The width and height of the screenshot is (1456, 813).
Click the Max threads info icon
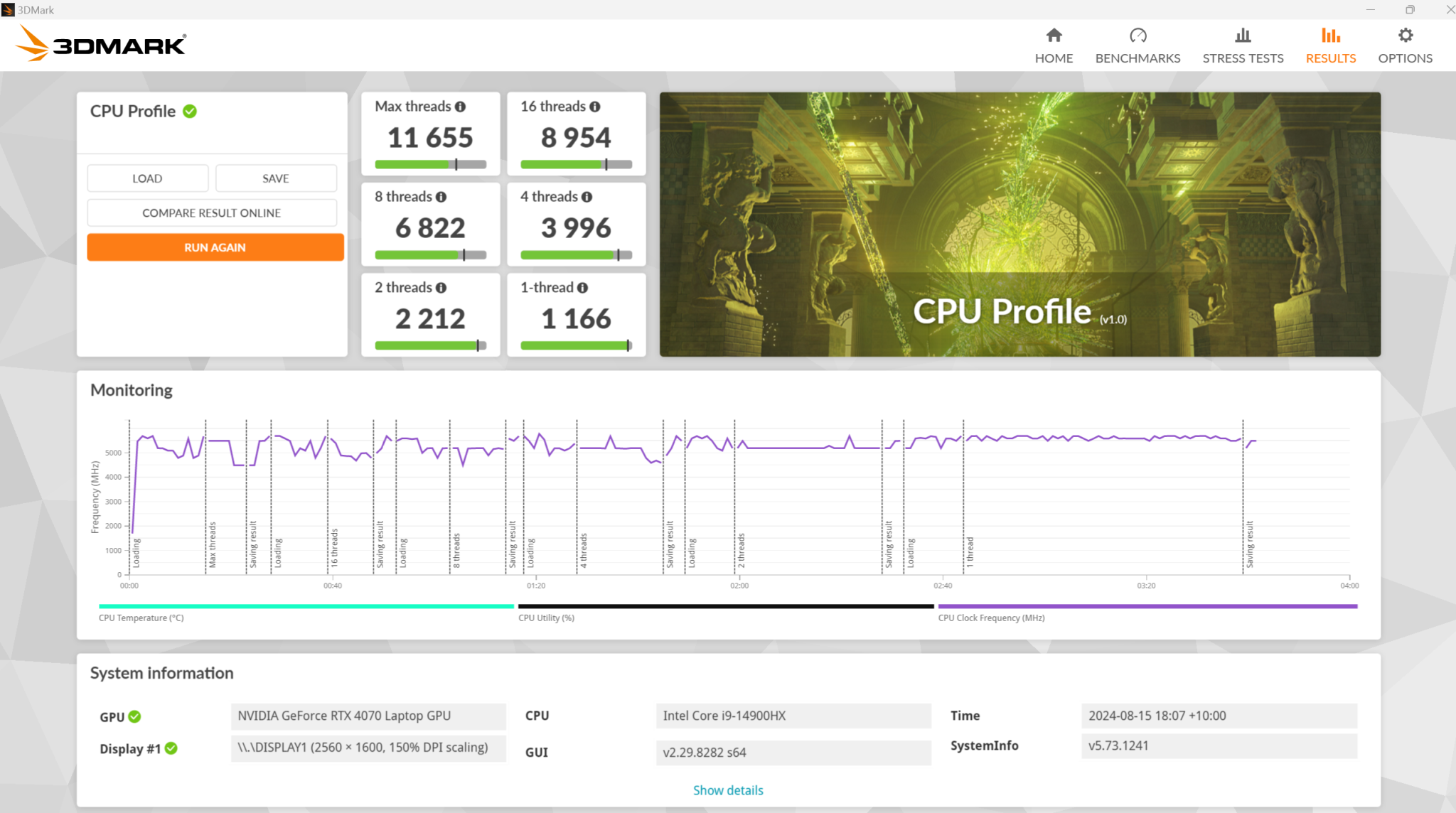click(x=461, y=106)
